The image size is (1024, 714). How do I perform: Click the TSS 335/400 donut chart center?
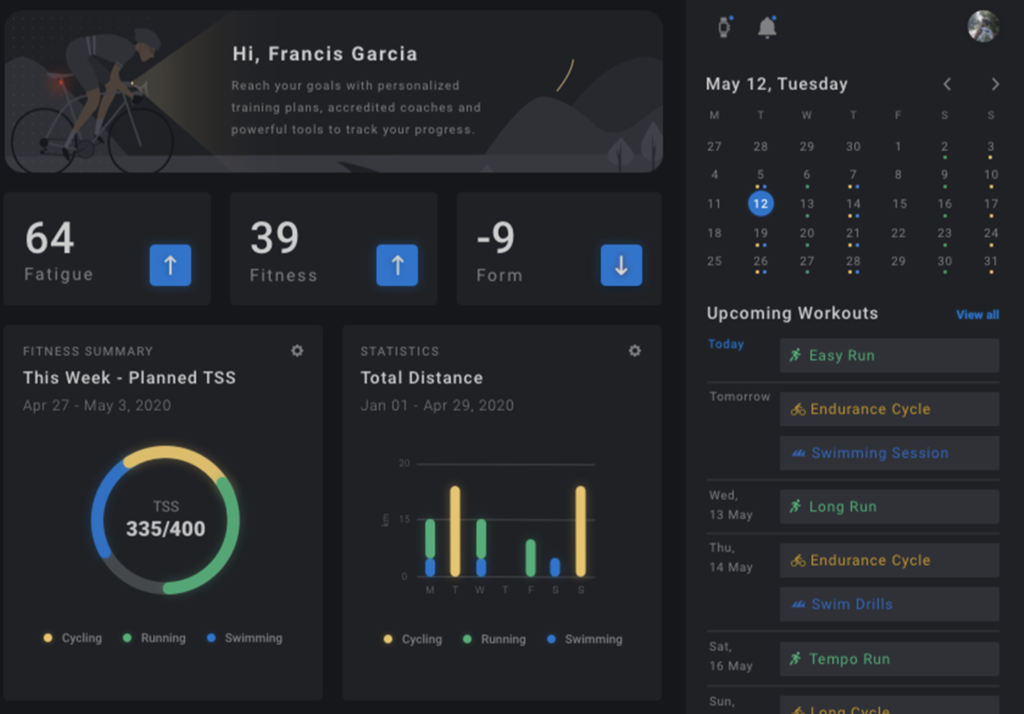point(165,520)
